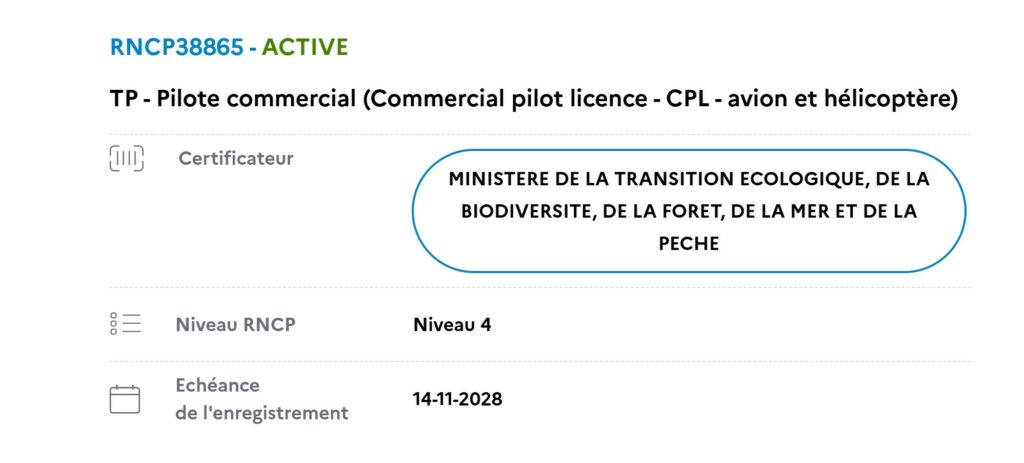Click the Certificateur label
Screen dimensions: 1024x463
[x=236, y=158]
